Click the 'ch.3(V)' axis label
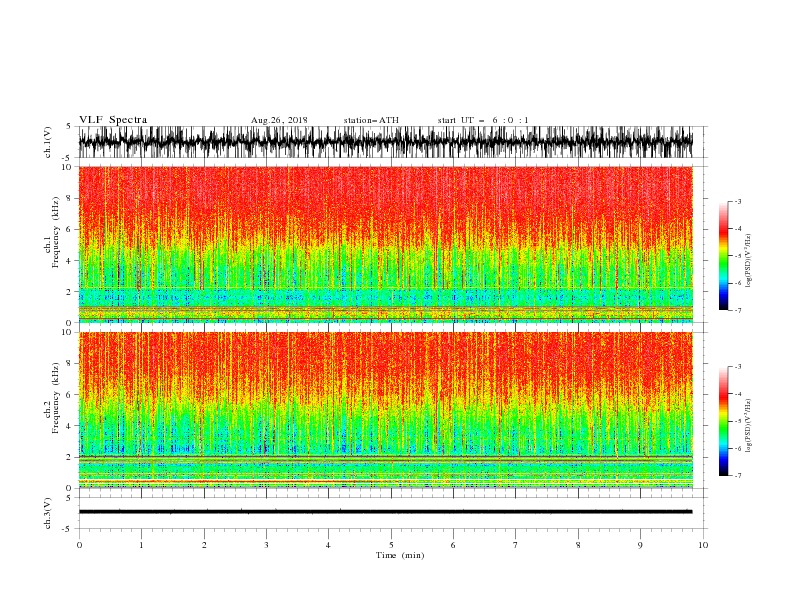 pos(48,513)
